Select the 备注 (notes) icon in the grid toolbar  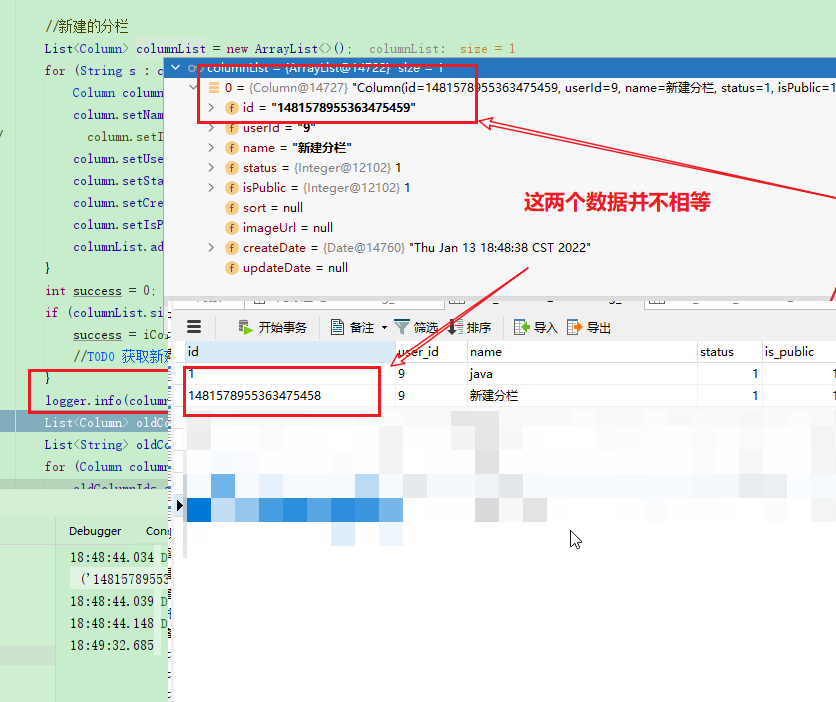tap(337, 328)
